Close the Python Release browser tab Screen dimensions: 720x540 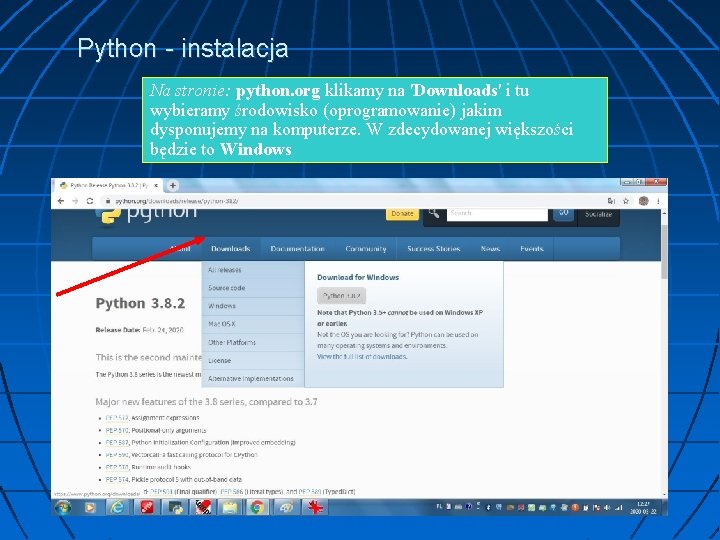pos(156,186)
